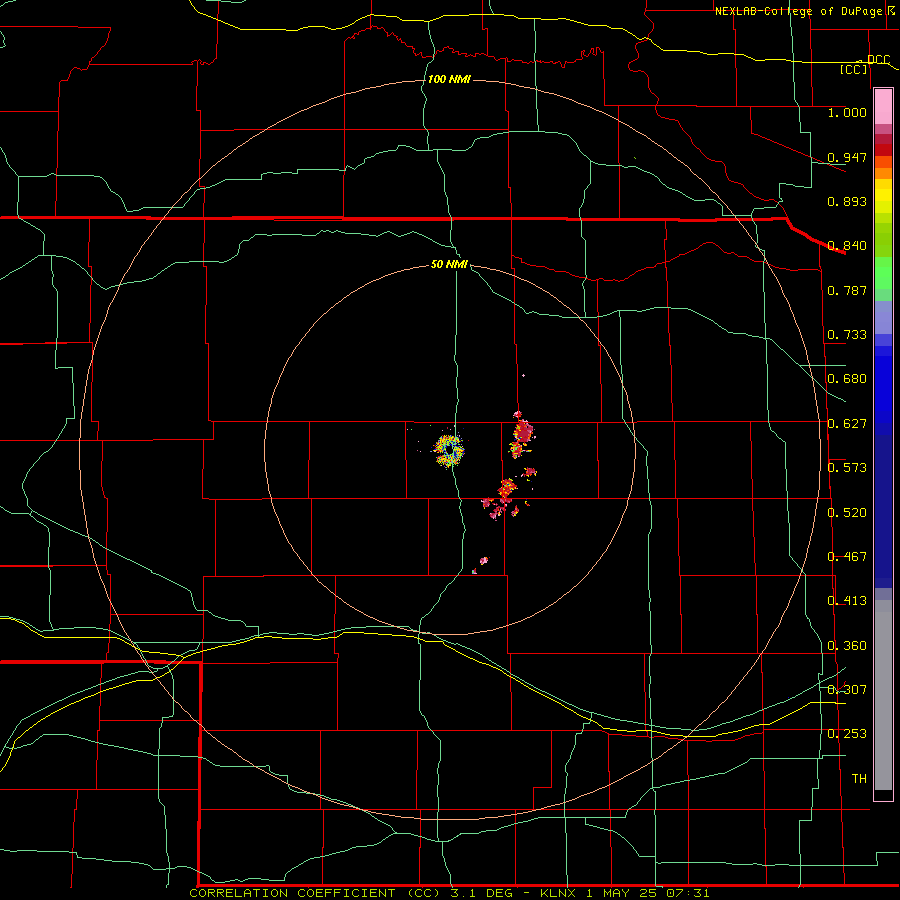Select the 0.520 scale value
This screenshot has height=900, width=900.
coord(847,512)
